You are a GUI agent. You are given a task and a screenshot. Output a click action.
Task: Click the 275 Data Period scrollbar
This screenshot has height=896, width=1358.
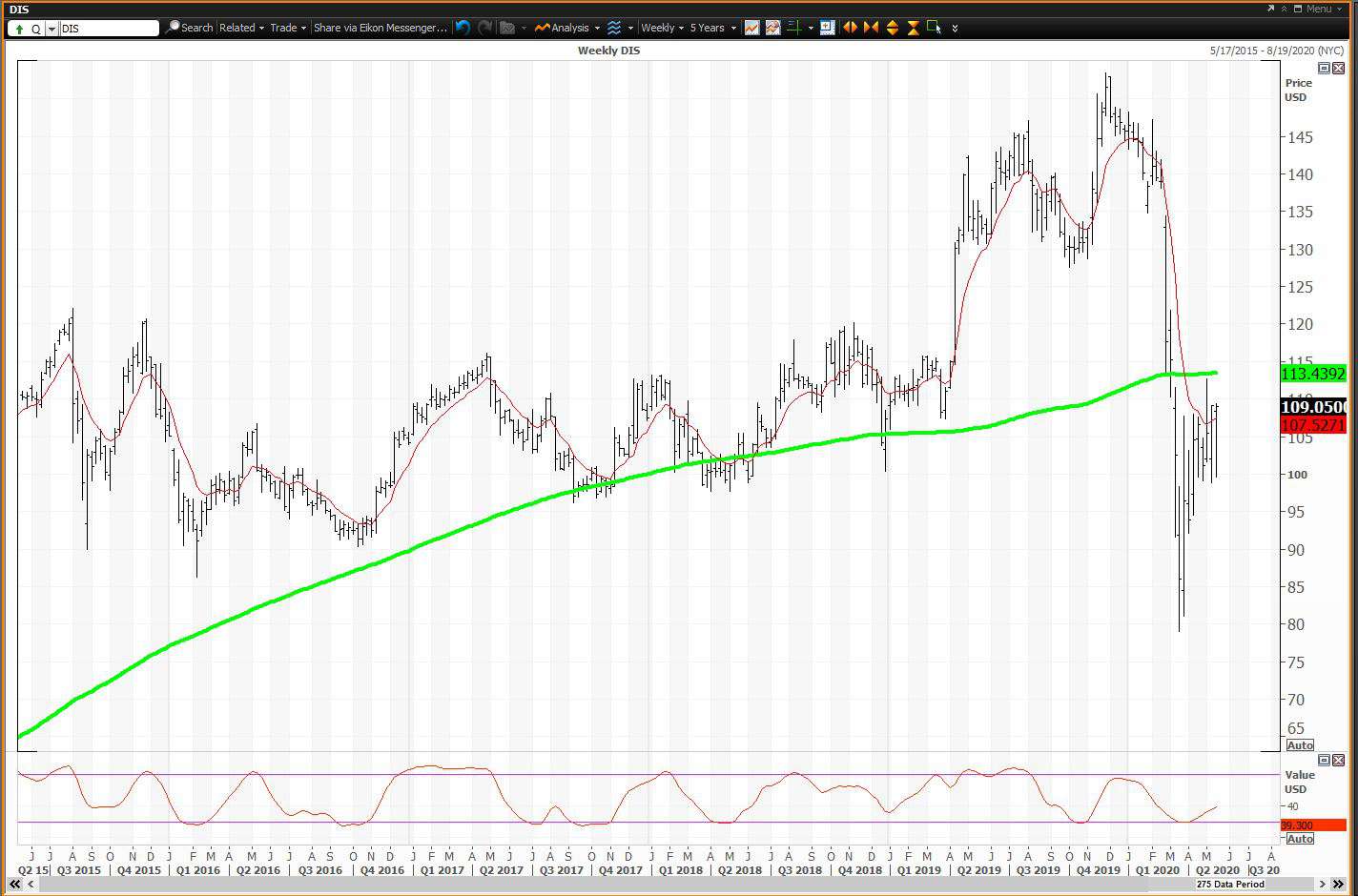pyautogui.click(x=1231, y=885)
